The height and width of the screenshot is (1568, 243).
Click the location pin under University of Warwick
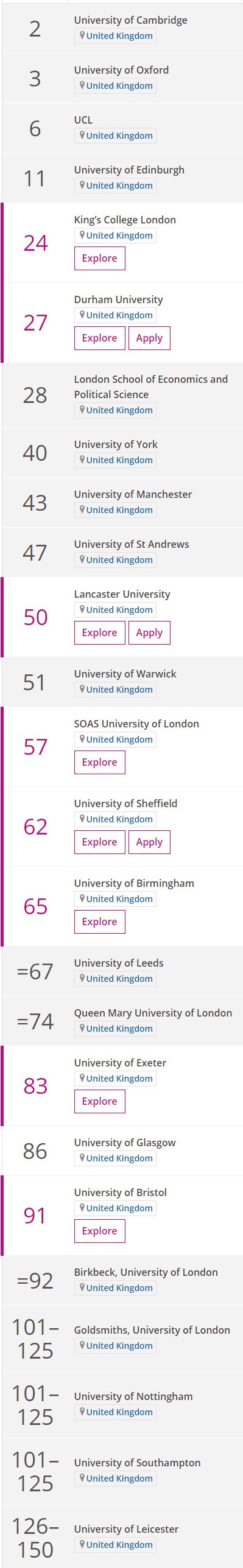82,689
